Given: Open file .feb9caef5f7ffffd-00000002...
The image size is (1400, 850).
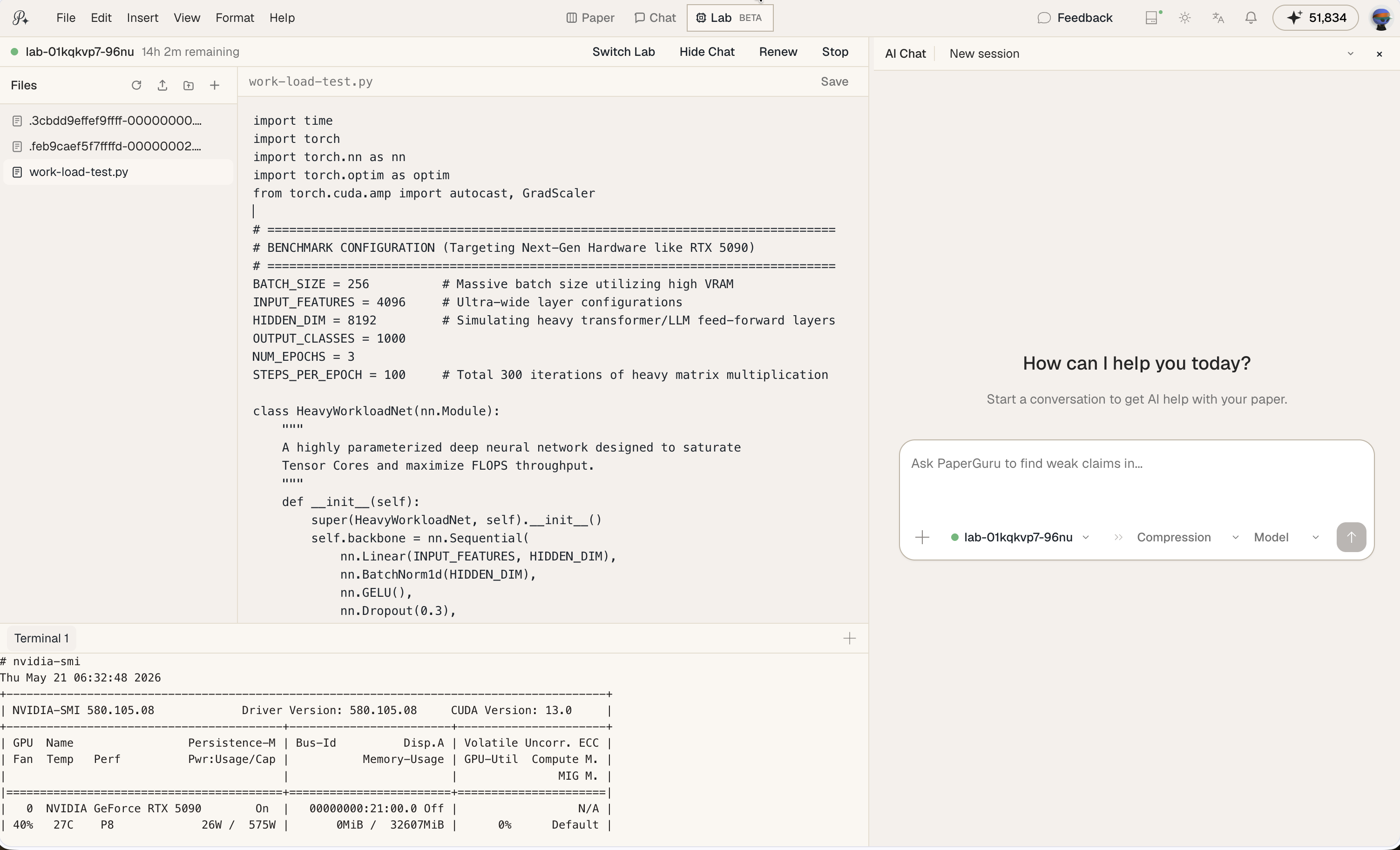Looking at the screenshot, I should 118,147.
